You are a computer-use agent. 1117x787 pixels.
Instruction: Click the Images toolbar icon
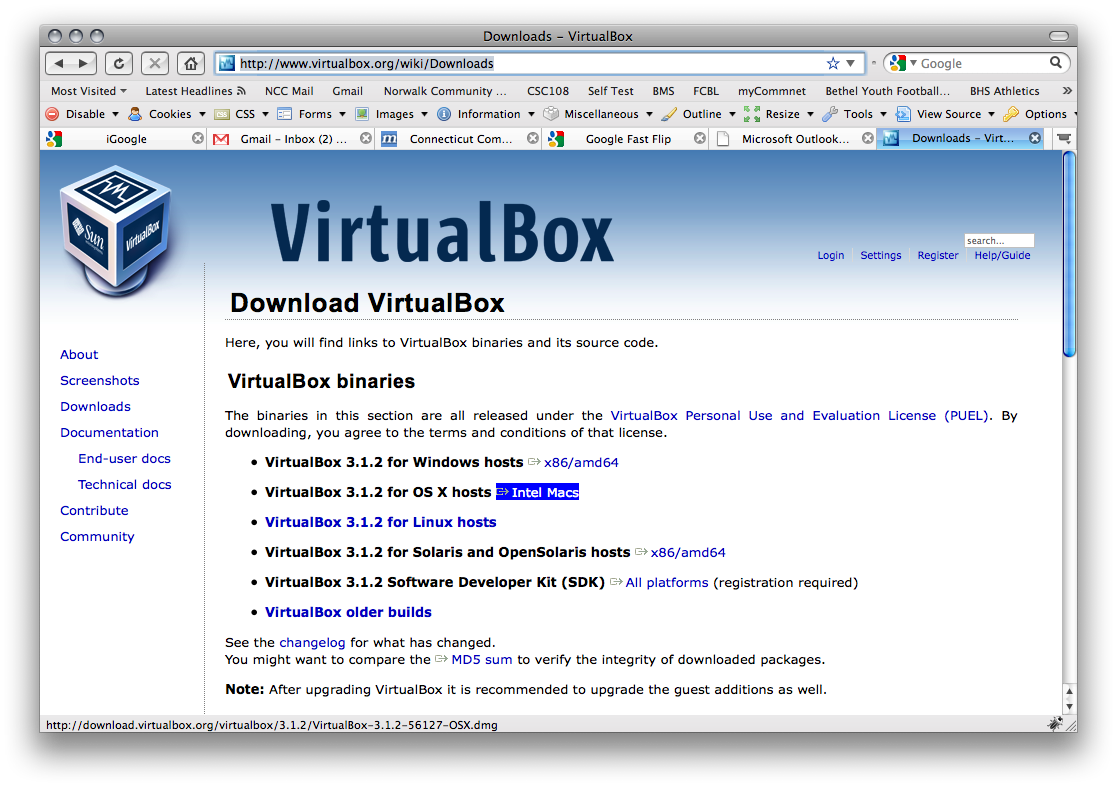362,114
